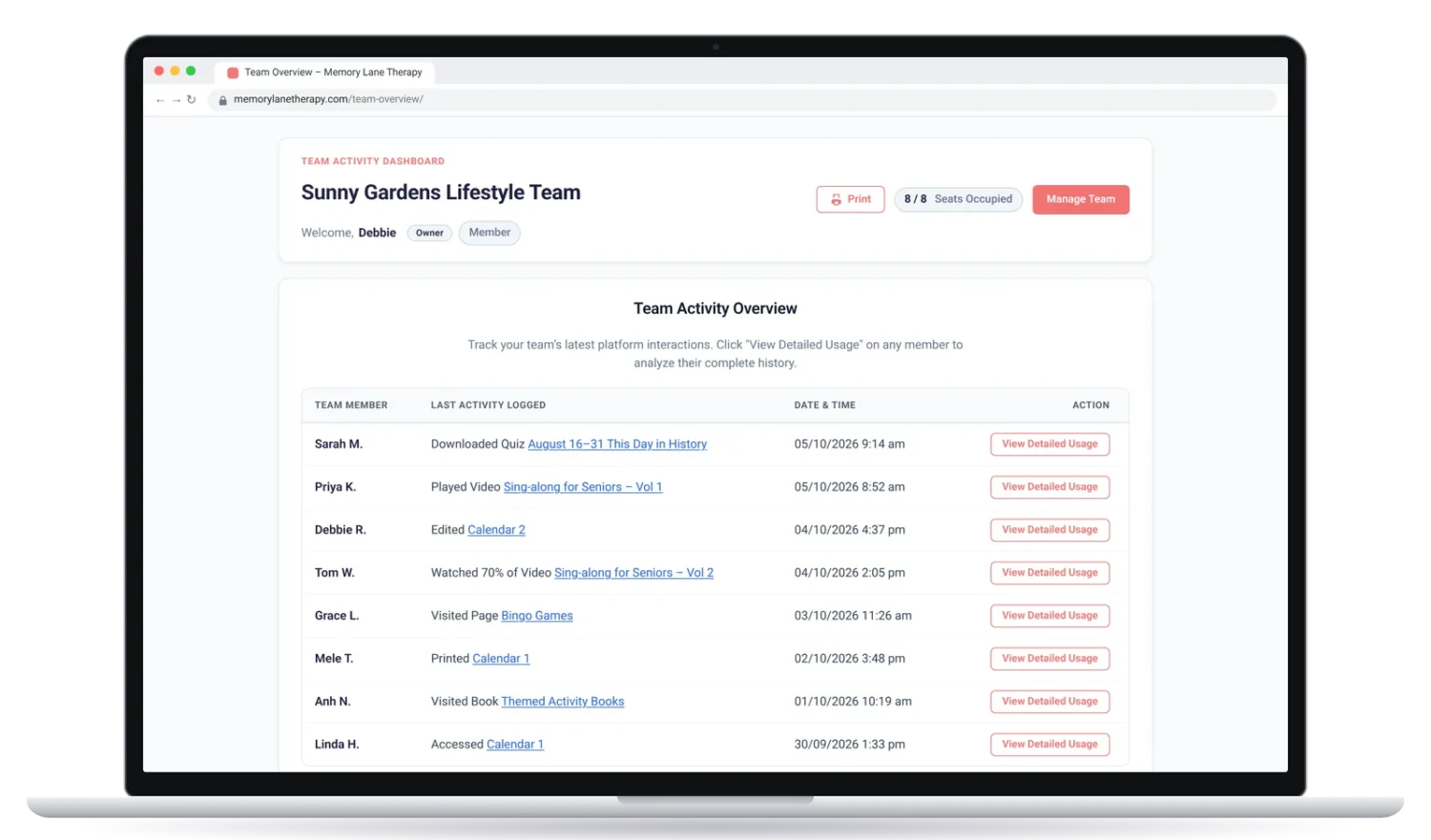Click the 8 / 8 Seats Occupied badge
Image resolution: width=1431 pixels, height=840 pixels.
(958, 199)
